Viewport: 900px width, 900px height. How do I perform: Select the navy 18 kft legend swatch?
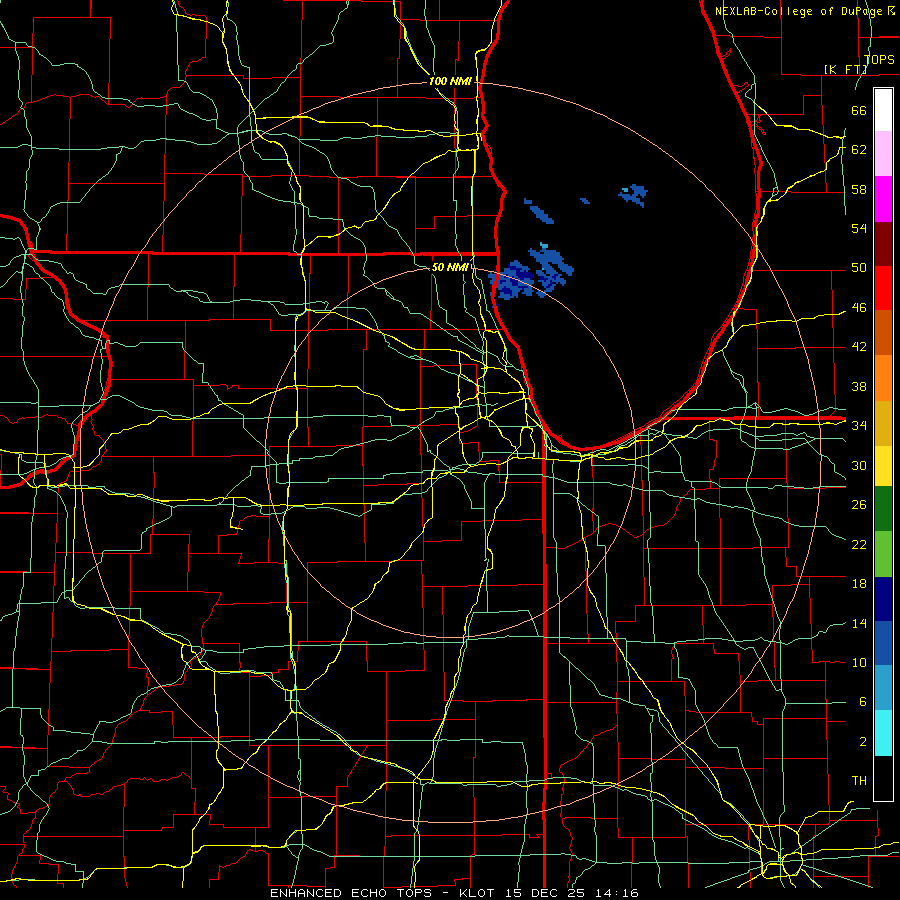click(883, 599)
